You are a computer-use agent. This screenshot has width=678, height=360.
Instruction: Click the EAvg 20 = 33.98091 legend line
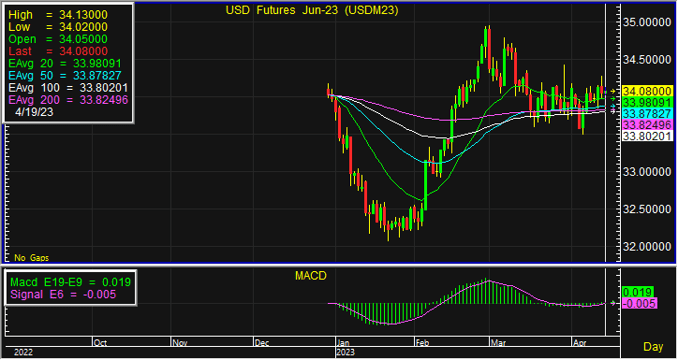tap(65, 63)
